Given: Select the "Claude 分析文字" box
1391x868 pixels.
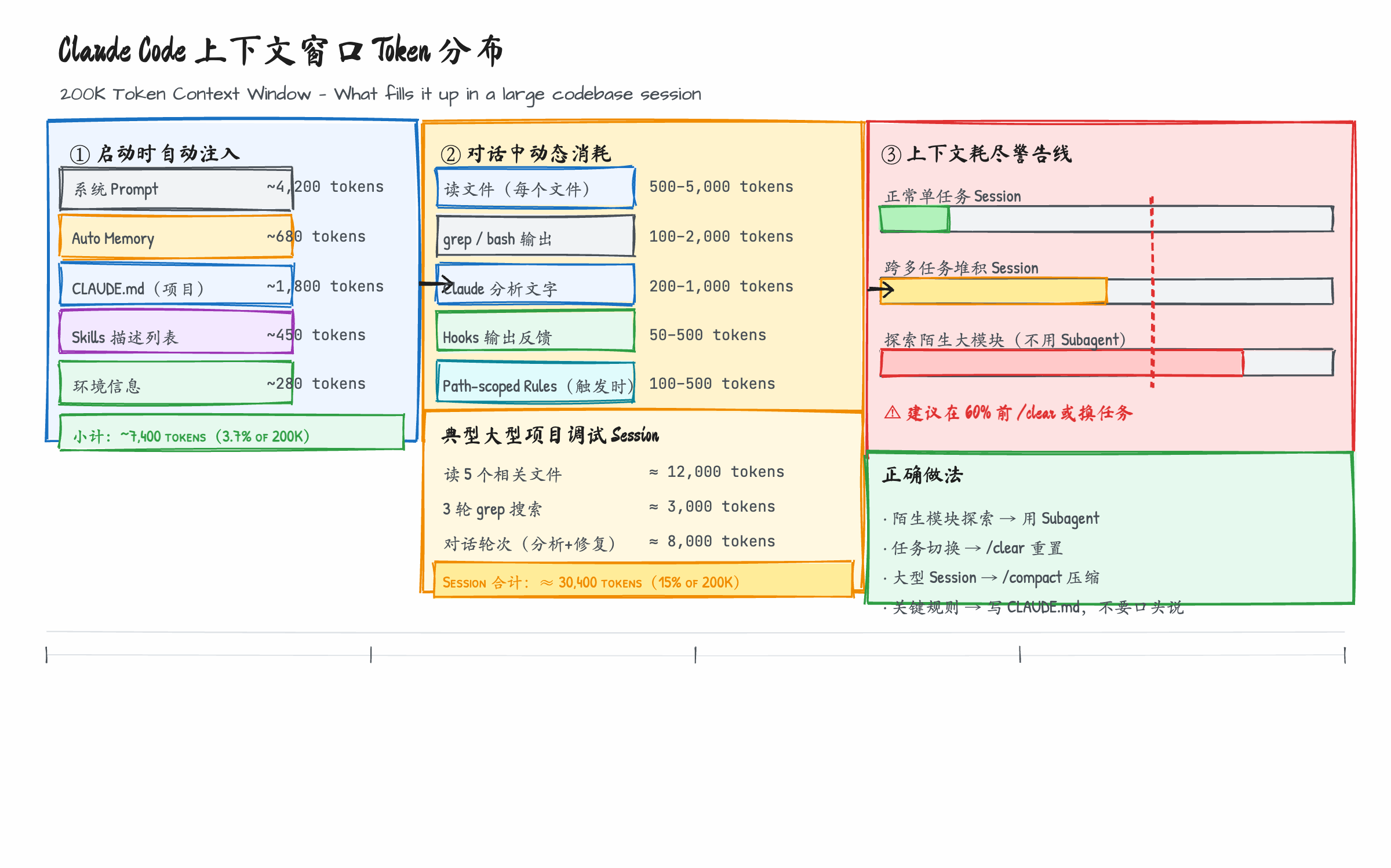Looking at the screenshot, I should (x=536, y=285).
